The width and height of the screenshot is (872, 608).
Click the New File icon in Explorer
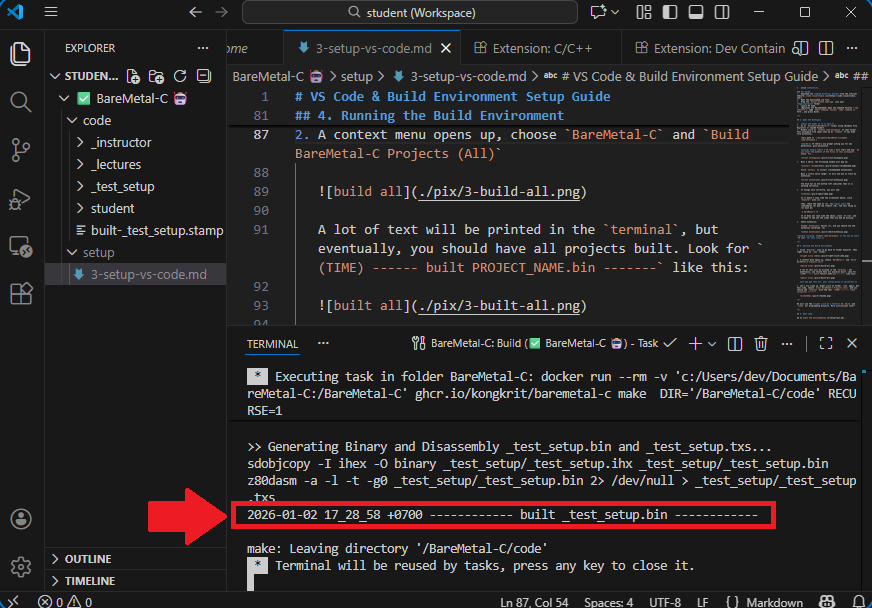tap(133, 76)
